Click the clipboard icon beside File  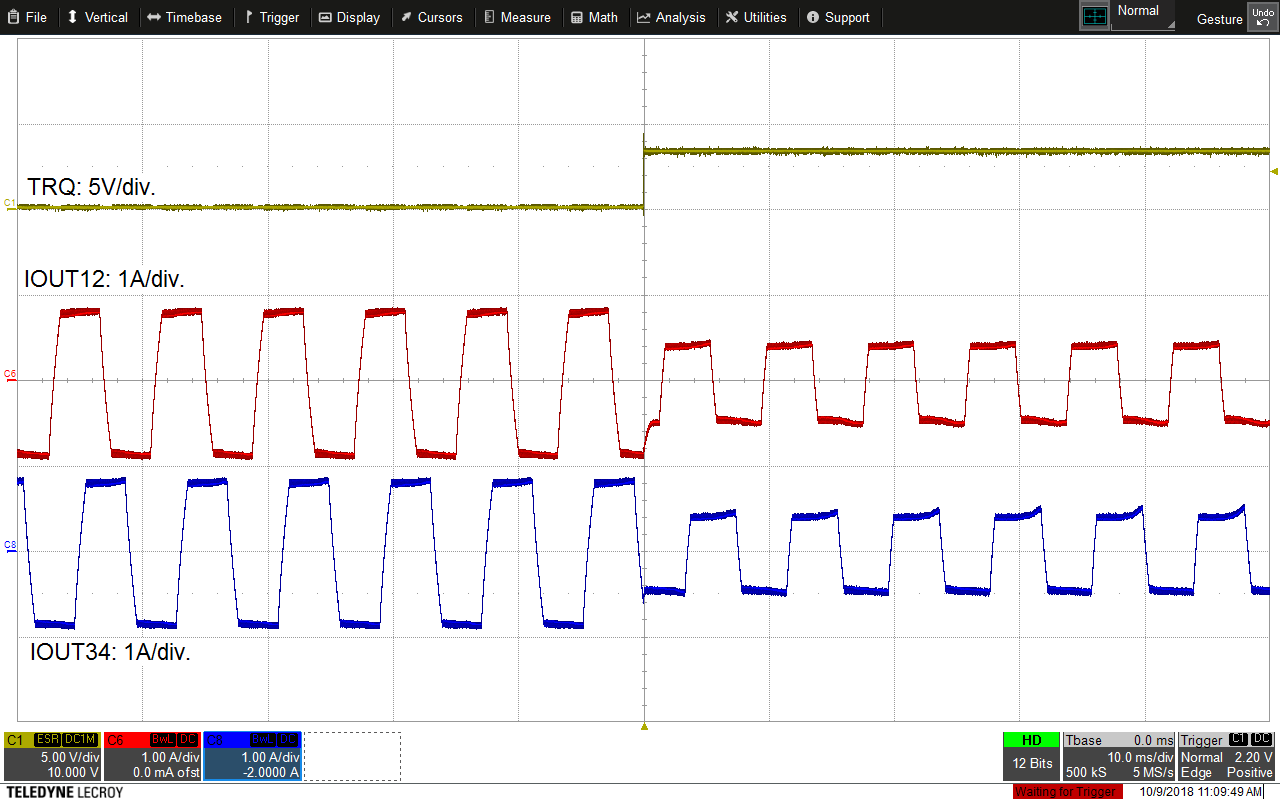pos(11,17)
